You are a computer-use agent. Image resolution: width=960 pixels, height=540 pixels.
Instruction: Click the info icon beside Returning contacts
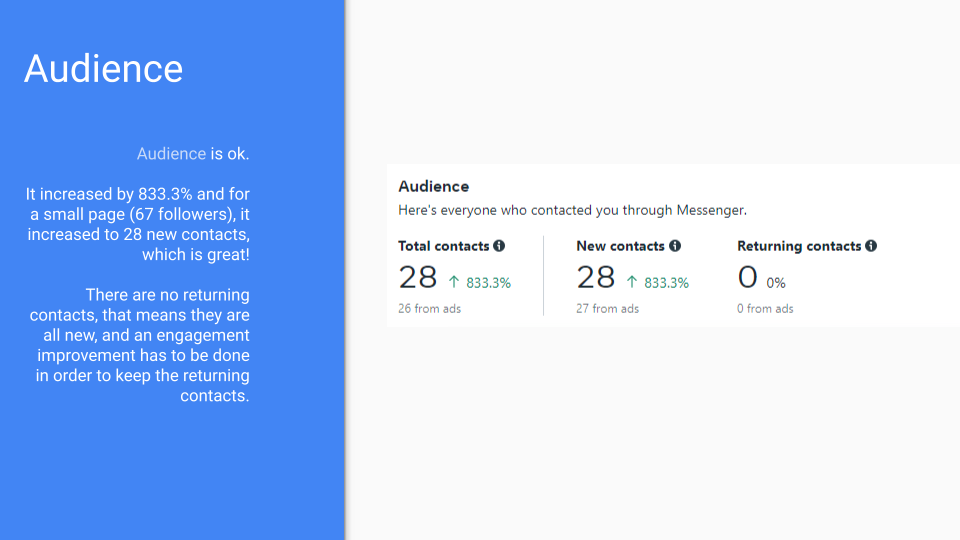pos(871,246)
